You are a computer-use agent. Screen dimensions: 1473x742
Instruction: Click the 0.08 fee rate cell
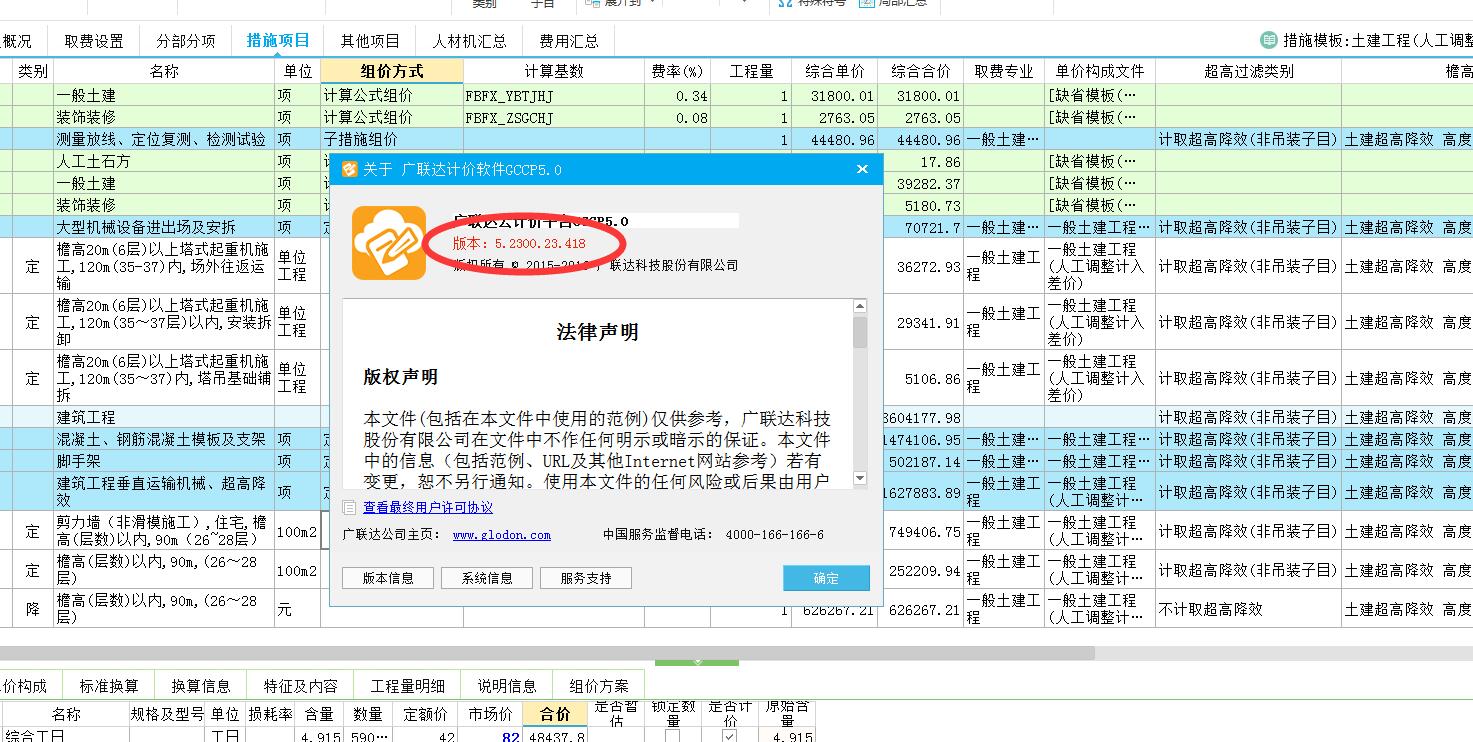677,118
